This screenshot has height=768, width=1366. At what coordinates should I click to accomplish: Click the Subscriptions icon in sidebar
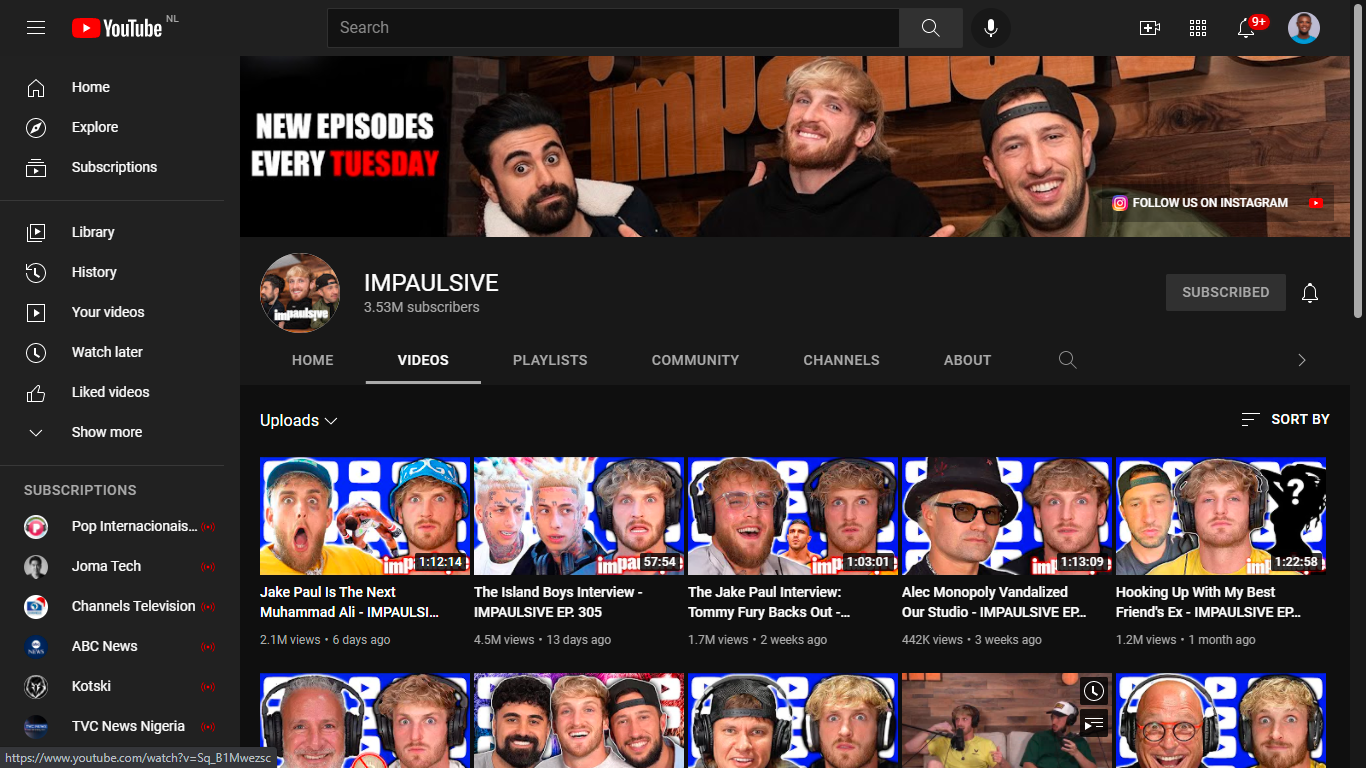pyautogui.click(x=36, y=168)
